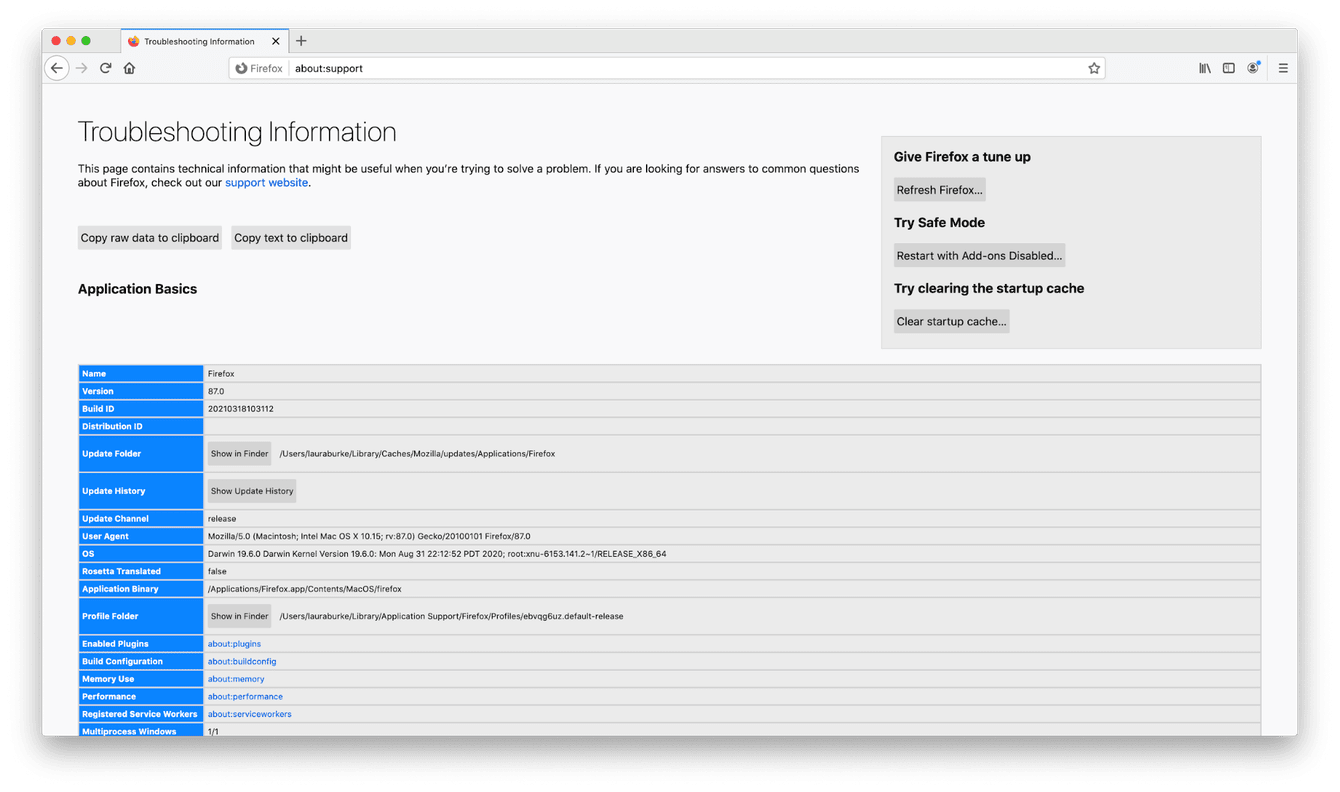The height and width of the screenshot is (792, 1340).
Task: Click Clear startup cache
Action: tap(950, 321)
